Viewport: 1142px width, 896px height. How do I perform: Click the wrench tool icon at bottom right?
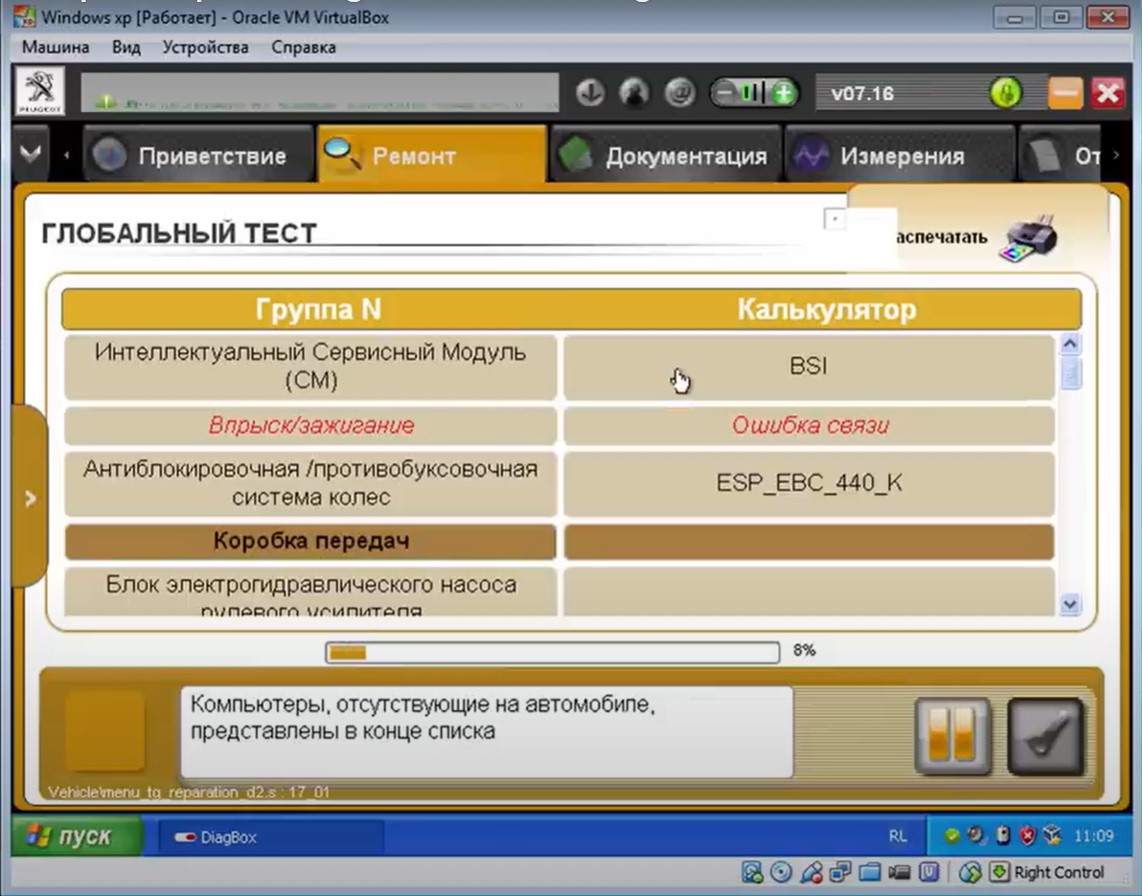click(x=1045, y=737)
